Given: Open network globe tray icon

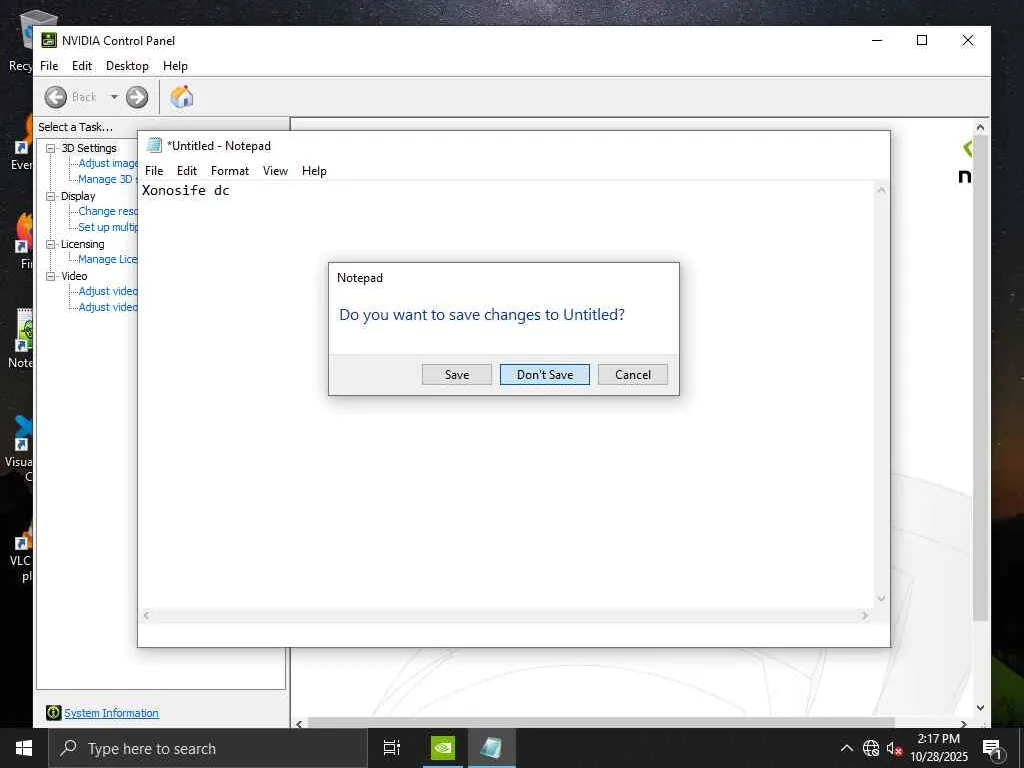Looking at the screenshot, I should (871, 748).
